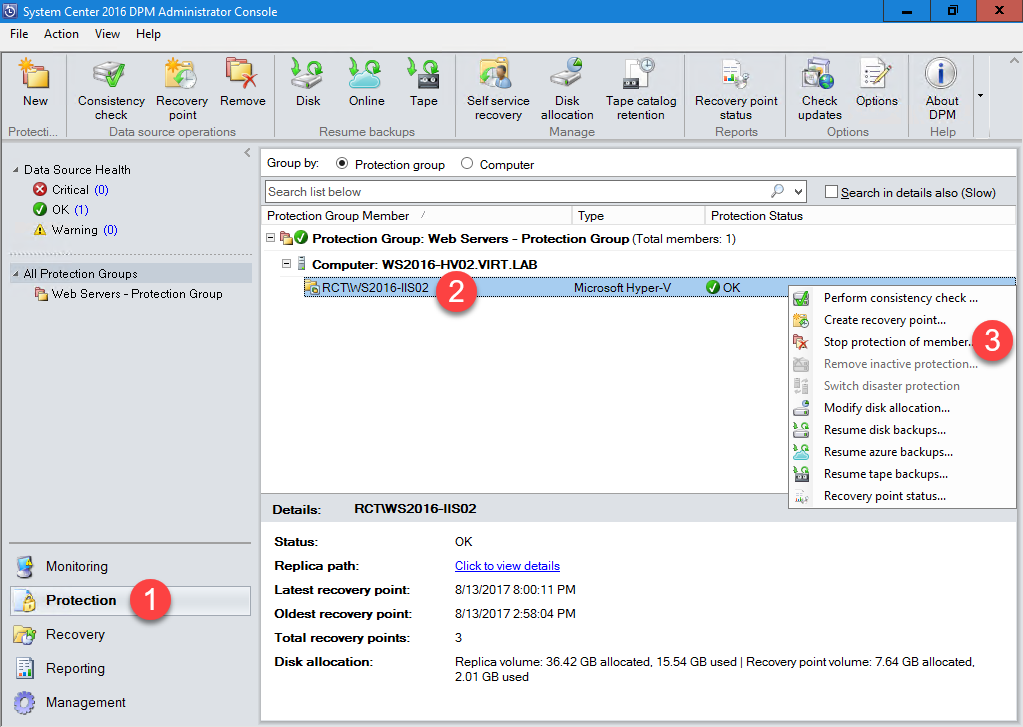This screenshot has height=727, width=1023.
Task: Open the File menu
Action: pyautogui.click(x=19, y=34)
